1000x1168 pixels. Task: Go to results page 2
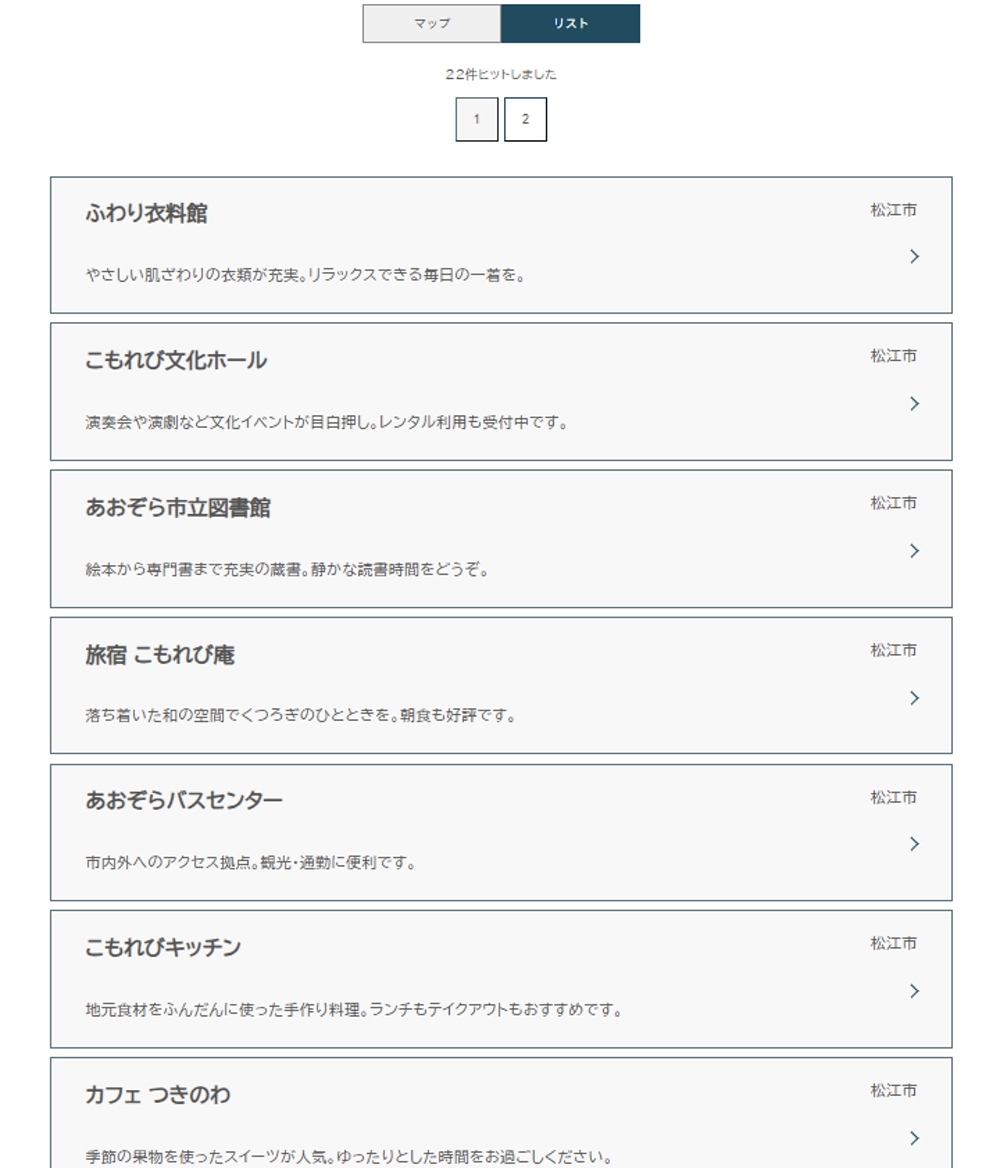click(x=525, y=119)
